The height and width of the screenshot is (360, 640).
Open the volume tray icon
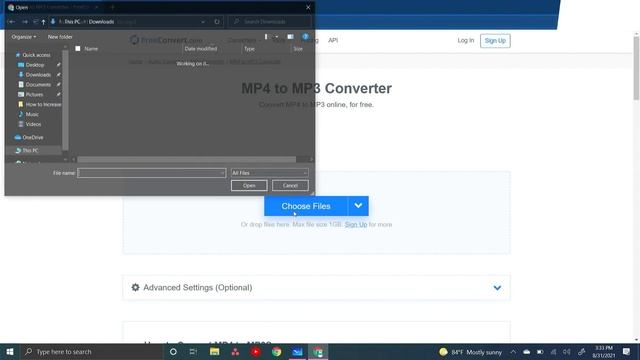pos(567,352)
